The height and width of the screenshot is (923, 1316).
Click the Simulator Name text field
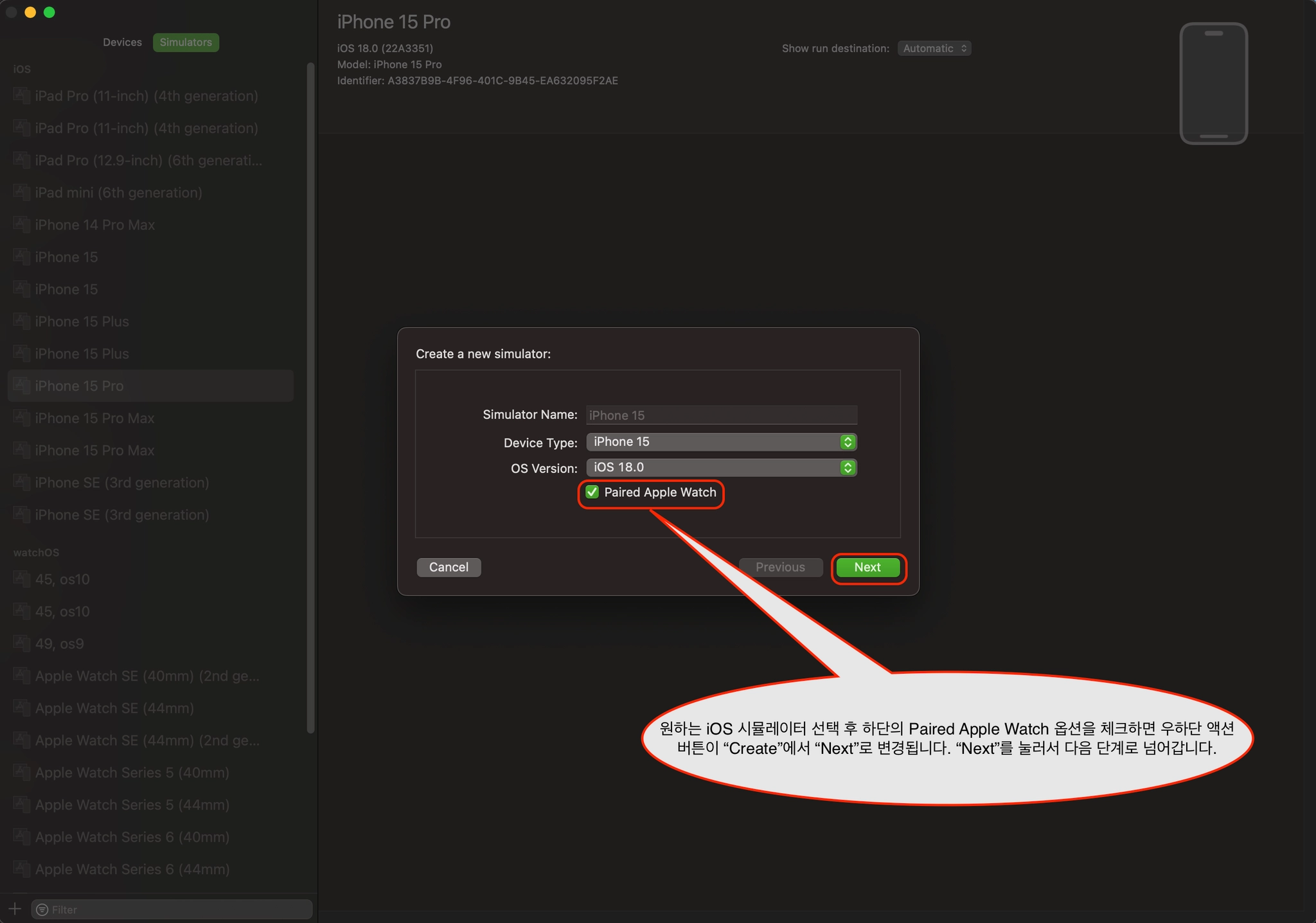(x=721, y=415)
